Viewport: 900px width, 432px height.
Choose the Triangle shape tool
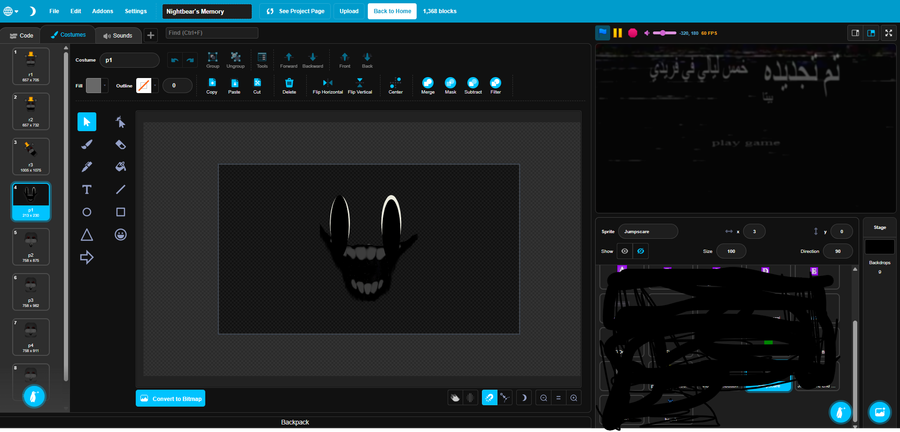[x=87, y=235]
